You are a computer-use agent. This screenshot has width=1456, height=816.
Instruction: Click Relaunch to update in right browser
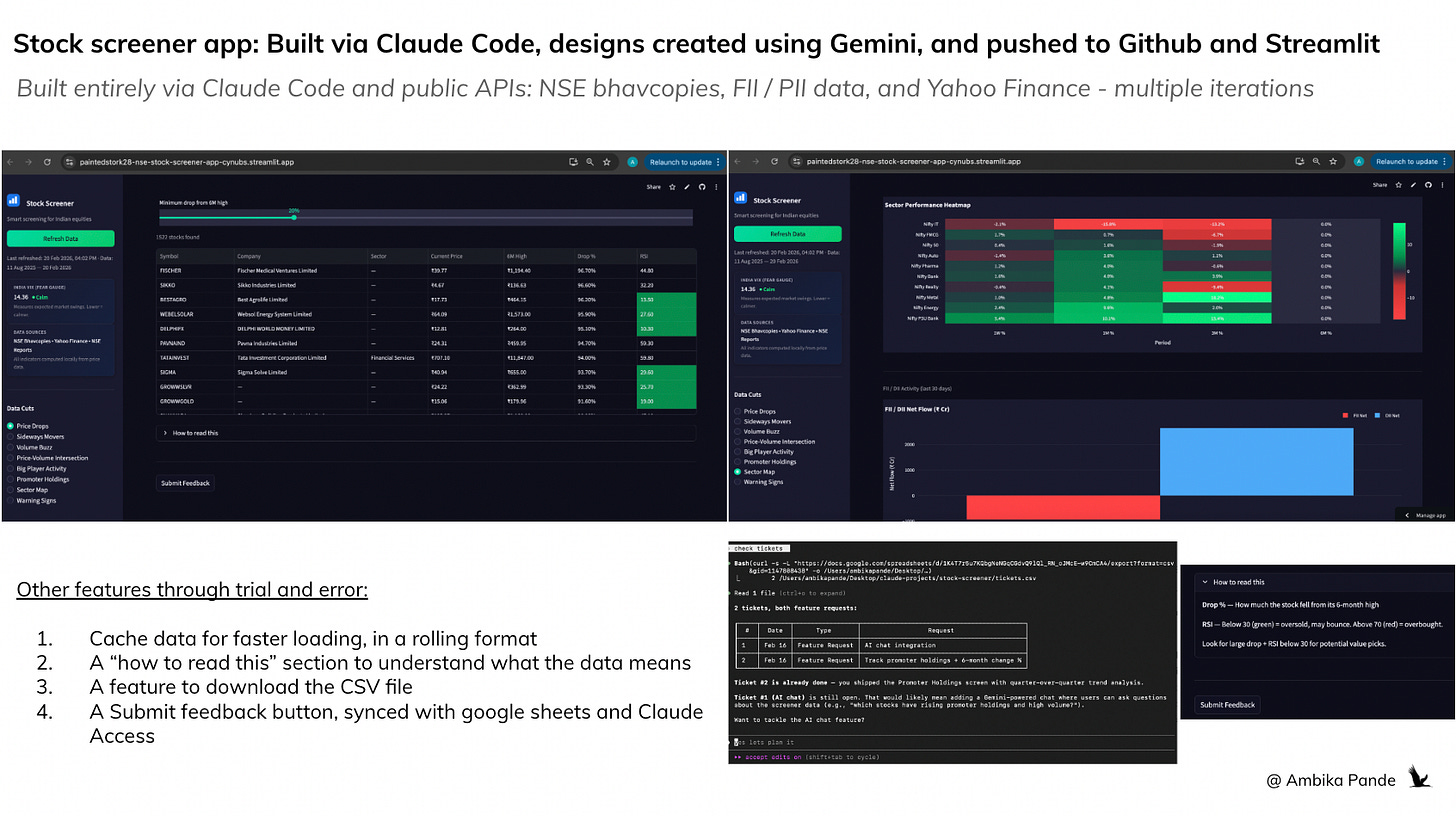point(1407,161)
